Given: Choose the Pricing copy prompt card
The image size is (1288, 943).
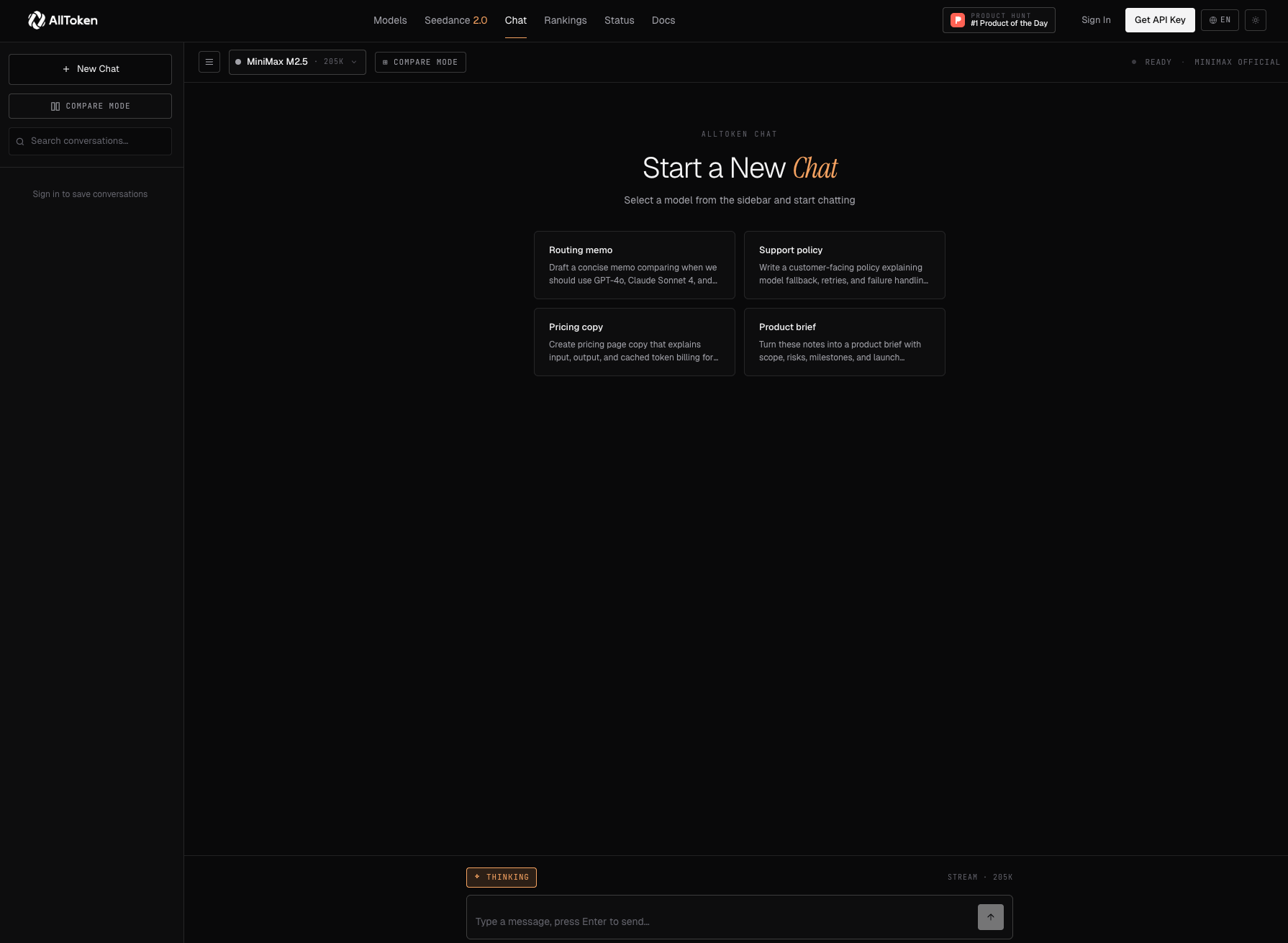Looking at the screenshot, I should pos(635,342).
